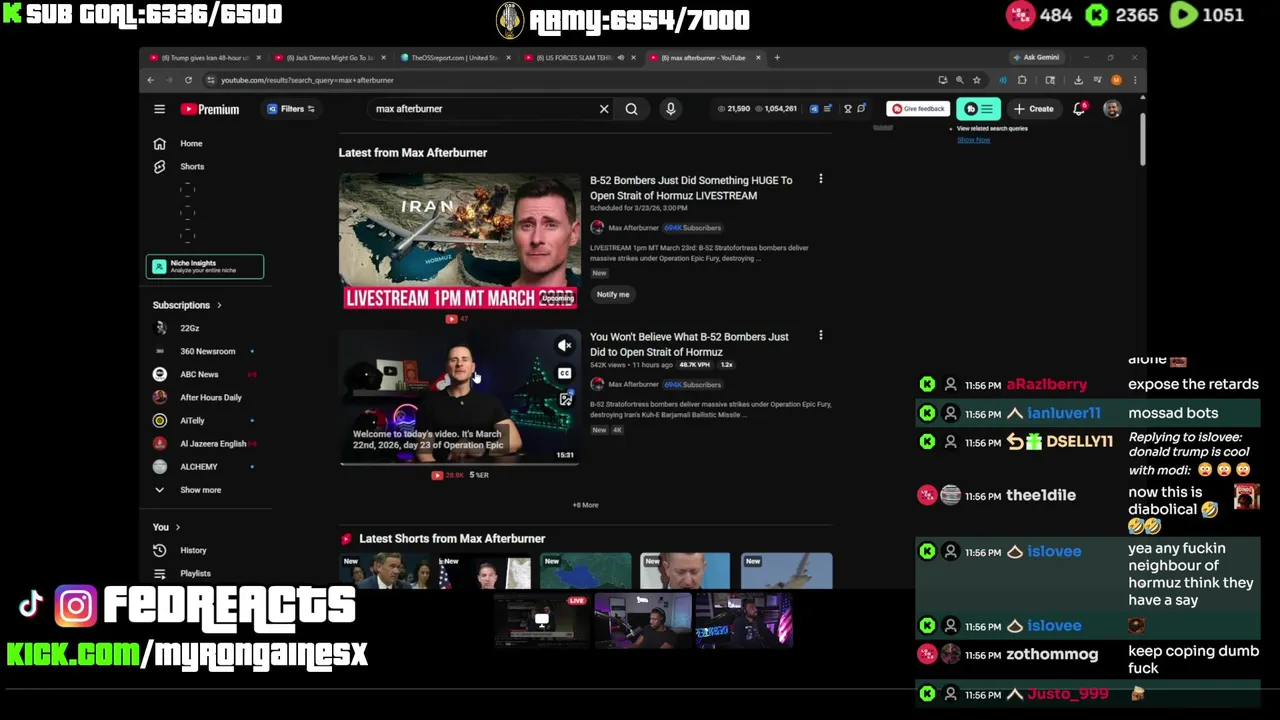Click the Give feedback button
The image size is (1280, 720).
click(918, 109)
